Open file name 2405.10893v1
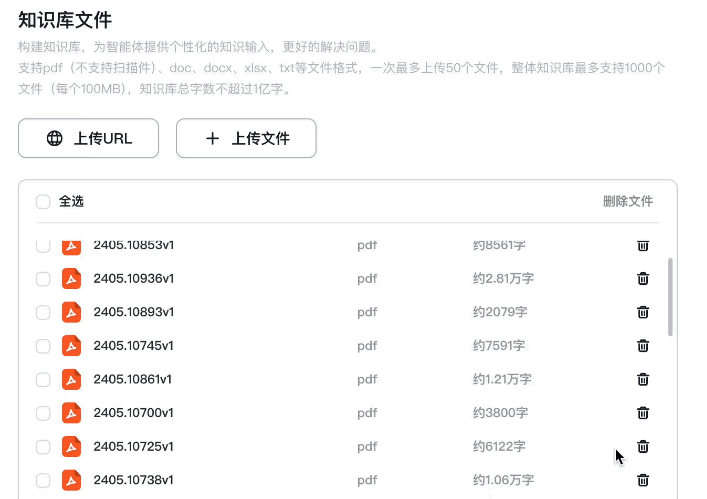 [134, 312]
